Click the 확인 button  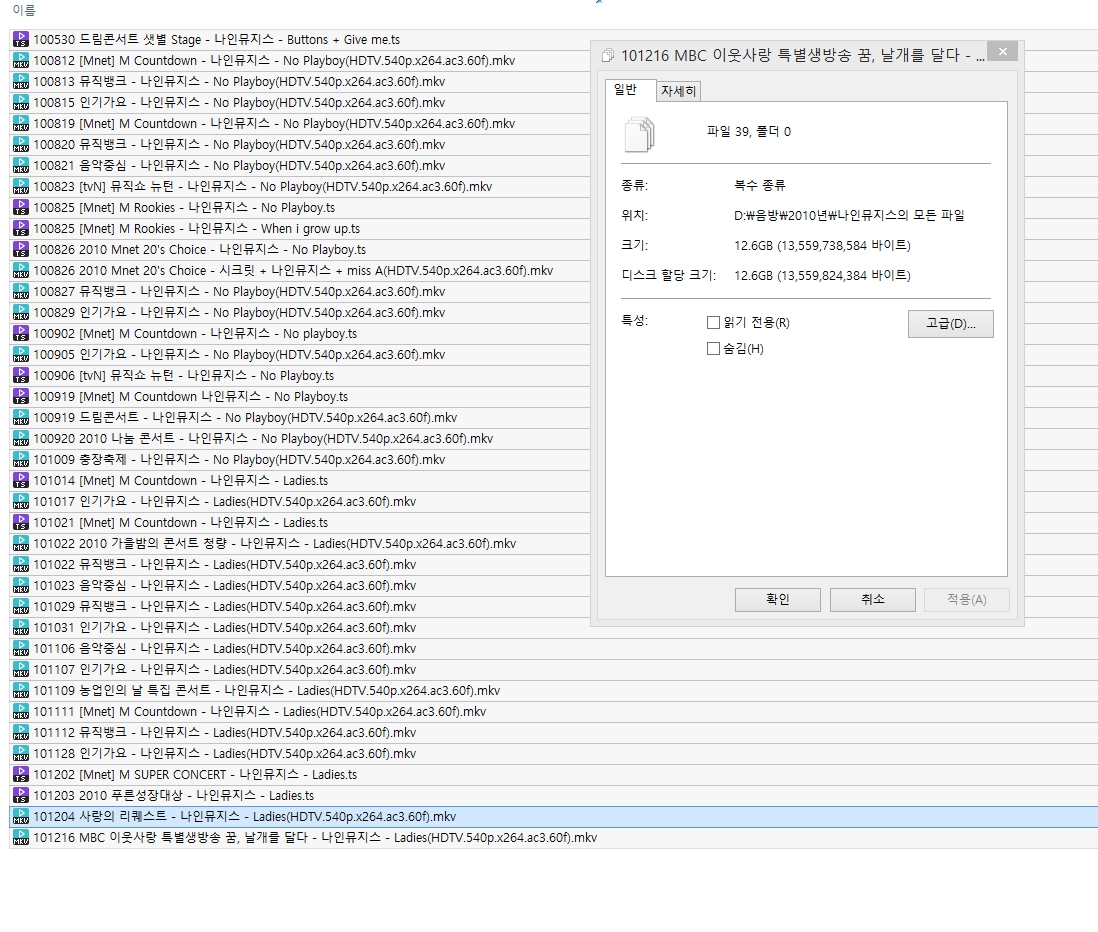click(777, 599)
